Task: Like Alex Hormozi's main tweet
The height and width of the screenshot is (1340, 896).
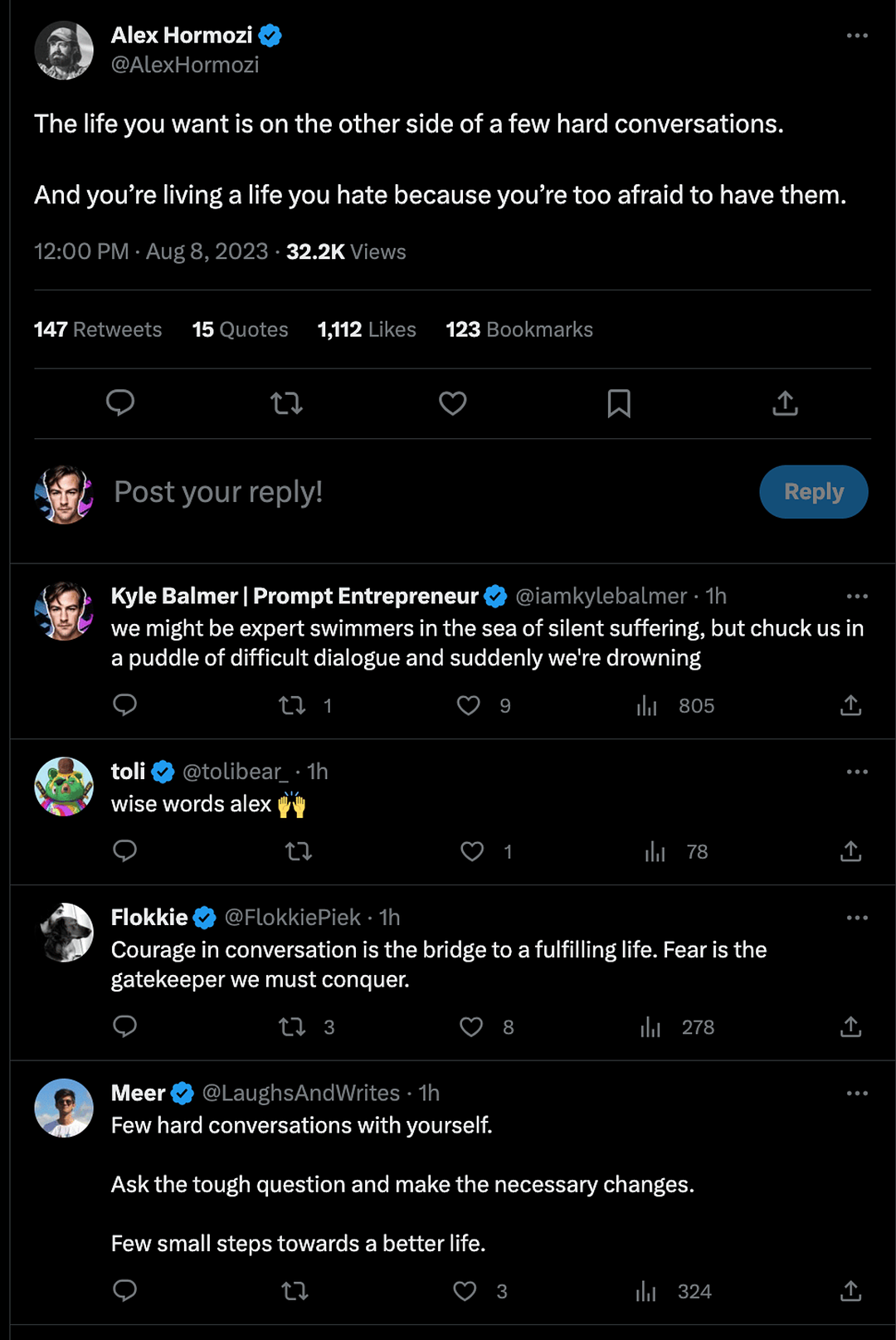Action: (x=452, y=403)
